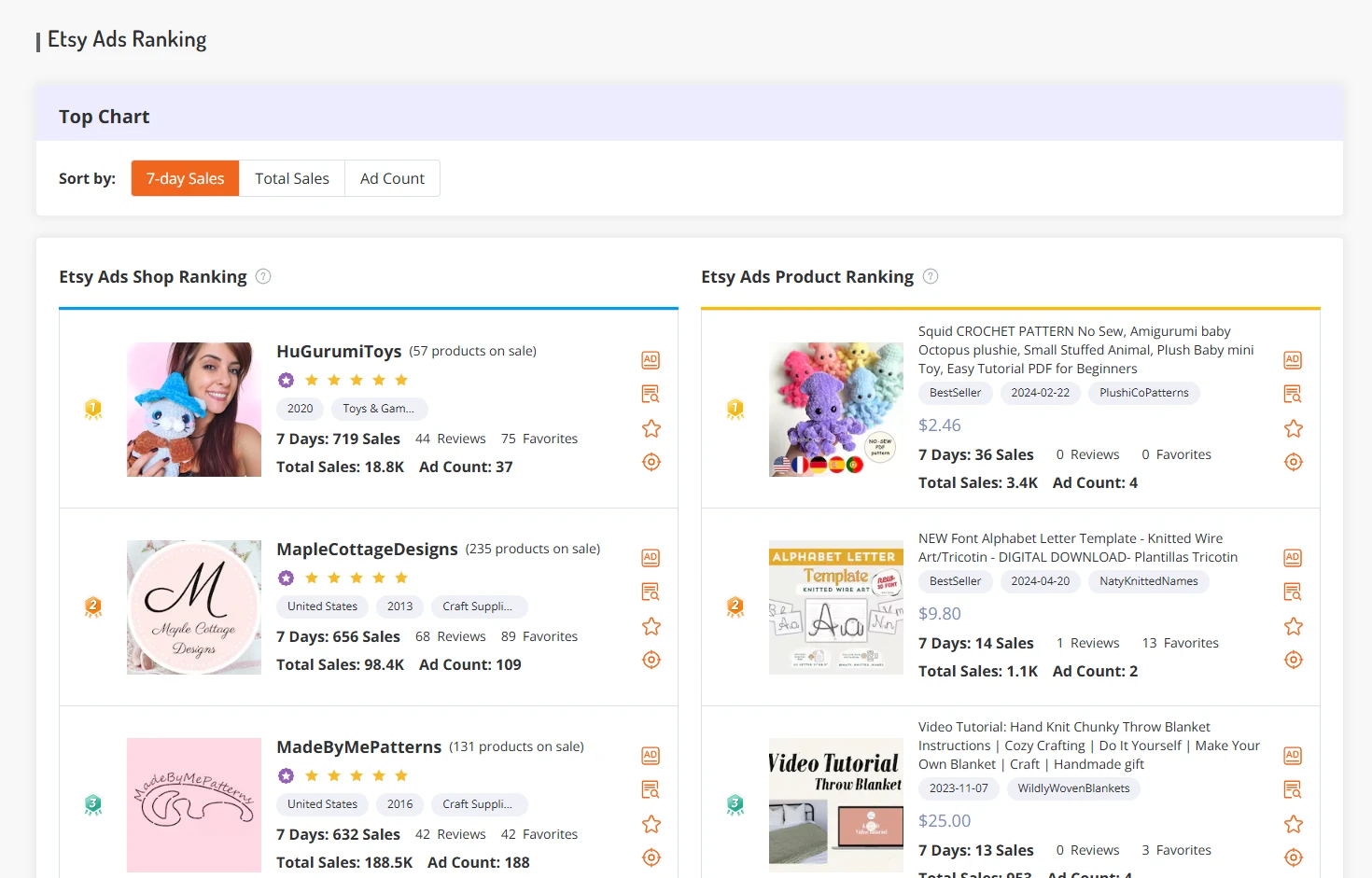Click the AD icon for MadeByMePatterns shop
The image size is (1372, 878).
651,755
